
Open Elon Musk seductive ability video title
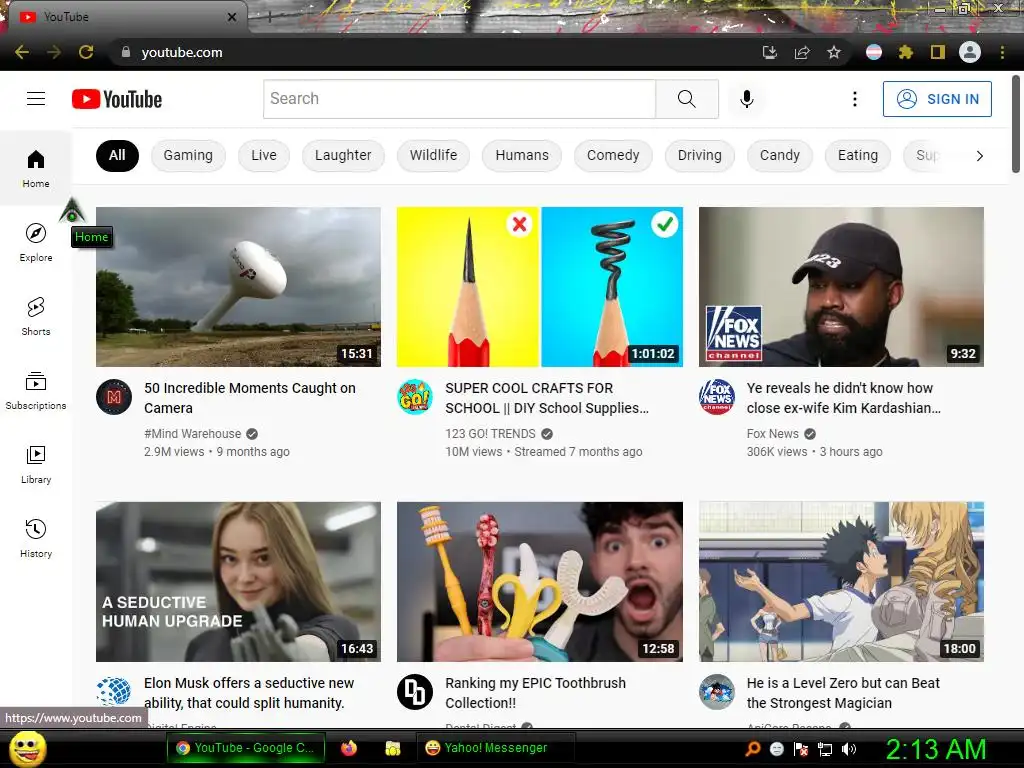(249, 693)
